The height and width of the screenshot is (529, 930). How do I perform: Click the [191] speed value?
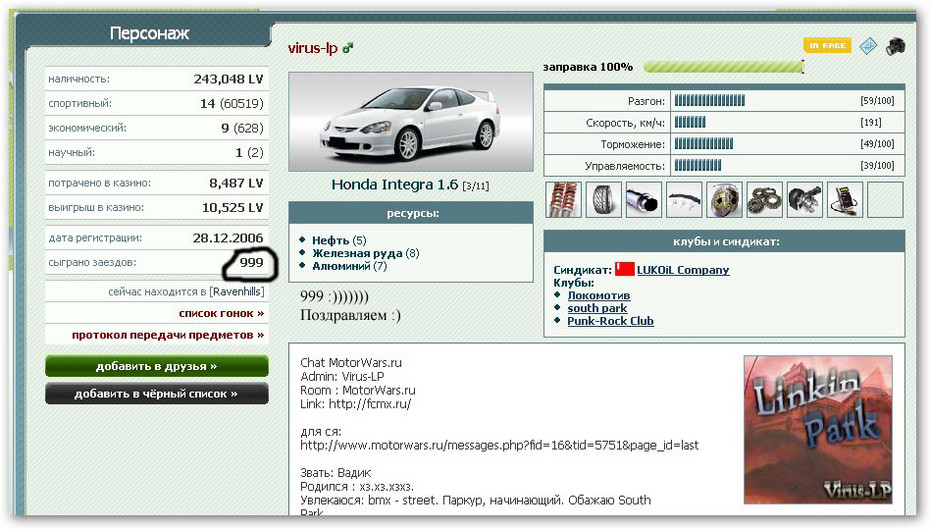coord(871,123)
